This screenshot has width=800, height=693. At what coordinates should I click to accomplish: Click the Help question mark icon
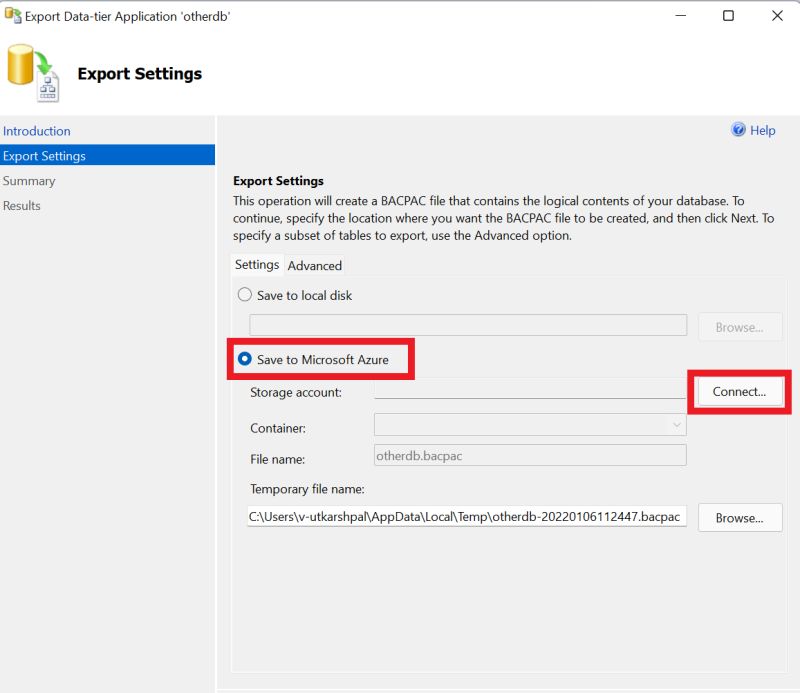738,130
